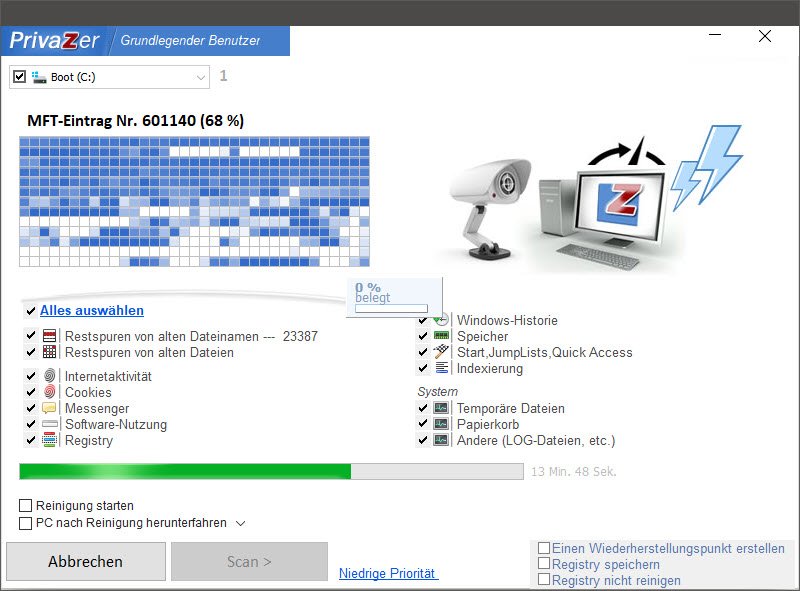800x591 pixels.
Task: Click the blue MFT block map
Action: [194, 202]
